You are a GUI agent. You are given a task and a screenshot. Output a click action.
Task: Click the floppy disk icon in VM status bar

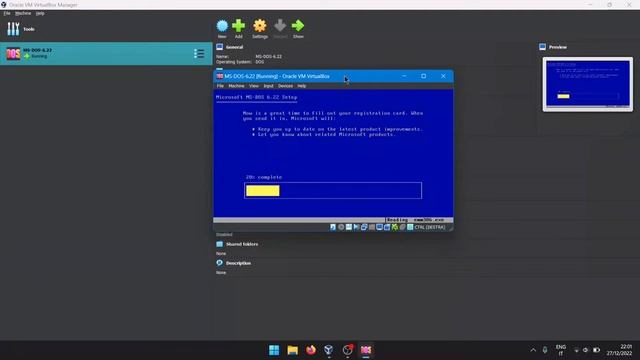349,227
